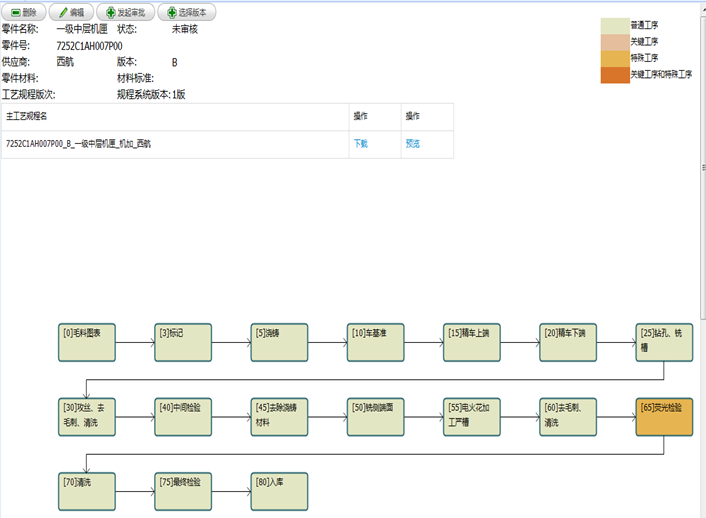Select the [25]钻孔、铣槽 process node
Screen dimensions: 706x518
pyautogui.click(x=664, y=343)
